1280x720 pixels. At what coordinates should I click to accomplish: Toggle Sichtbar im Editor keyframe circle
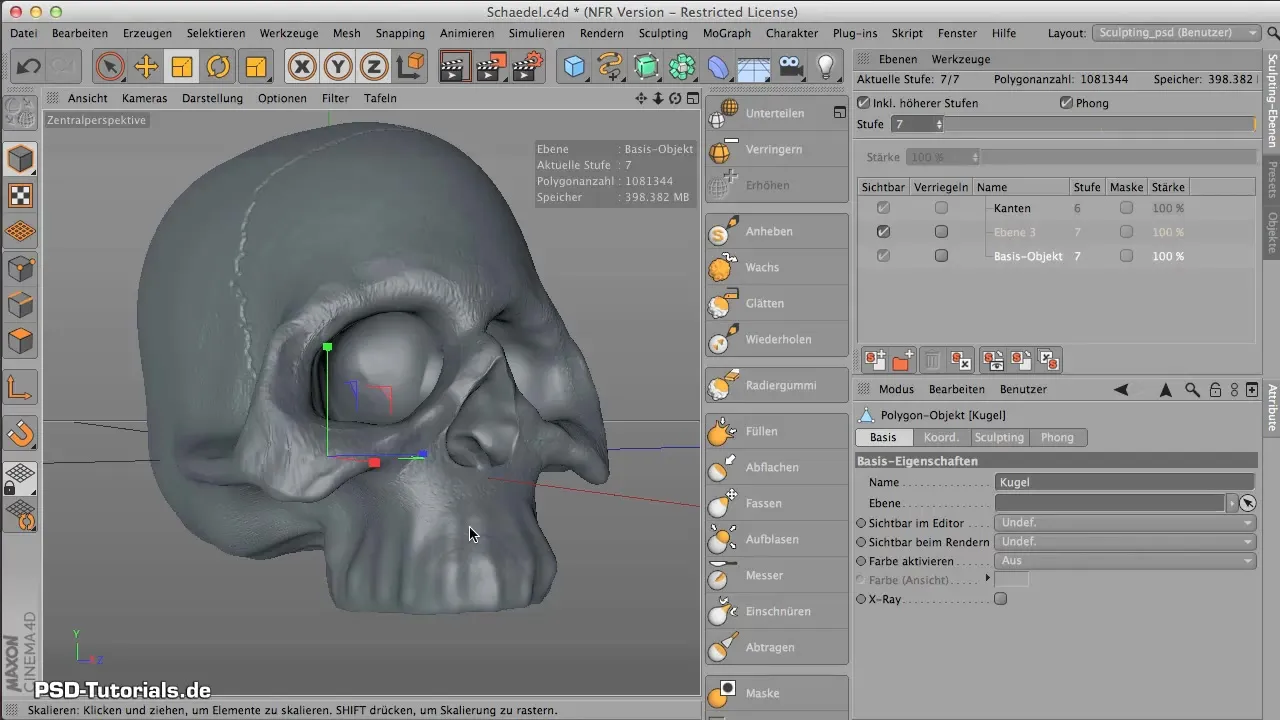point(861,523)
